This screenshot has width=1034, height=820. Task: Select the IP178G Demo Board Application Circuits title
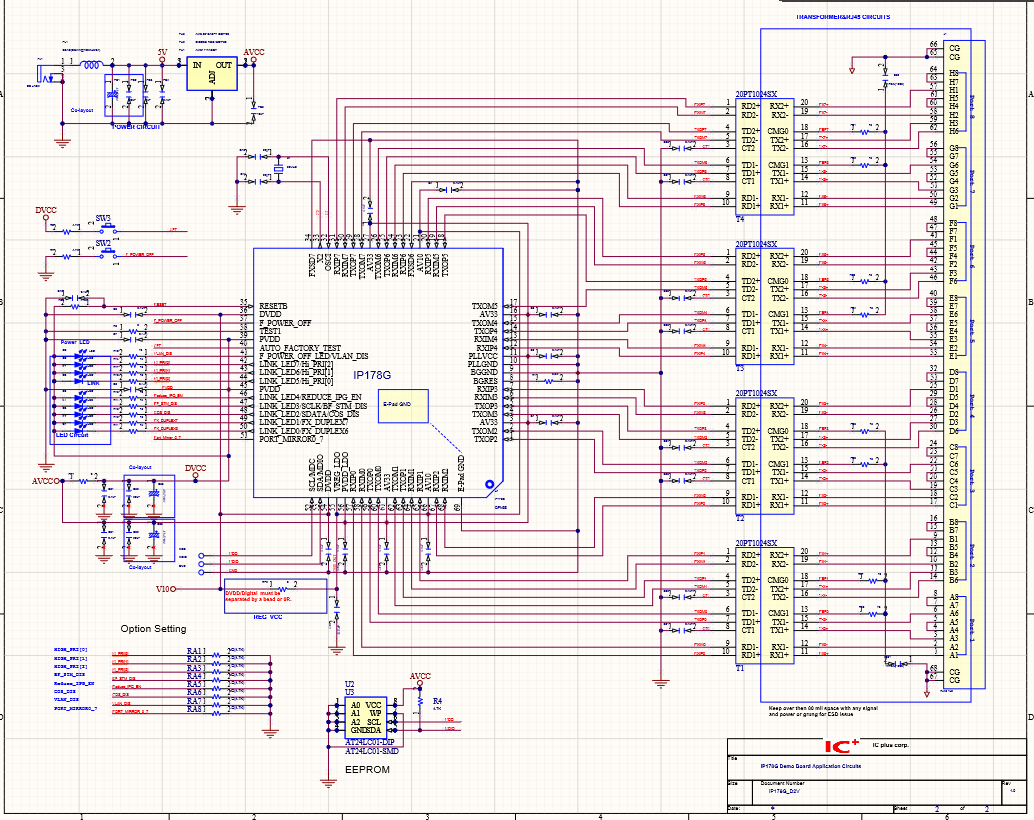pos(810,767)
